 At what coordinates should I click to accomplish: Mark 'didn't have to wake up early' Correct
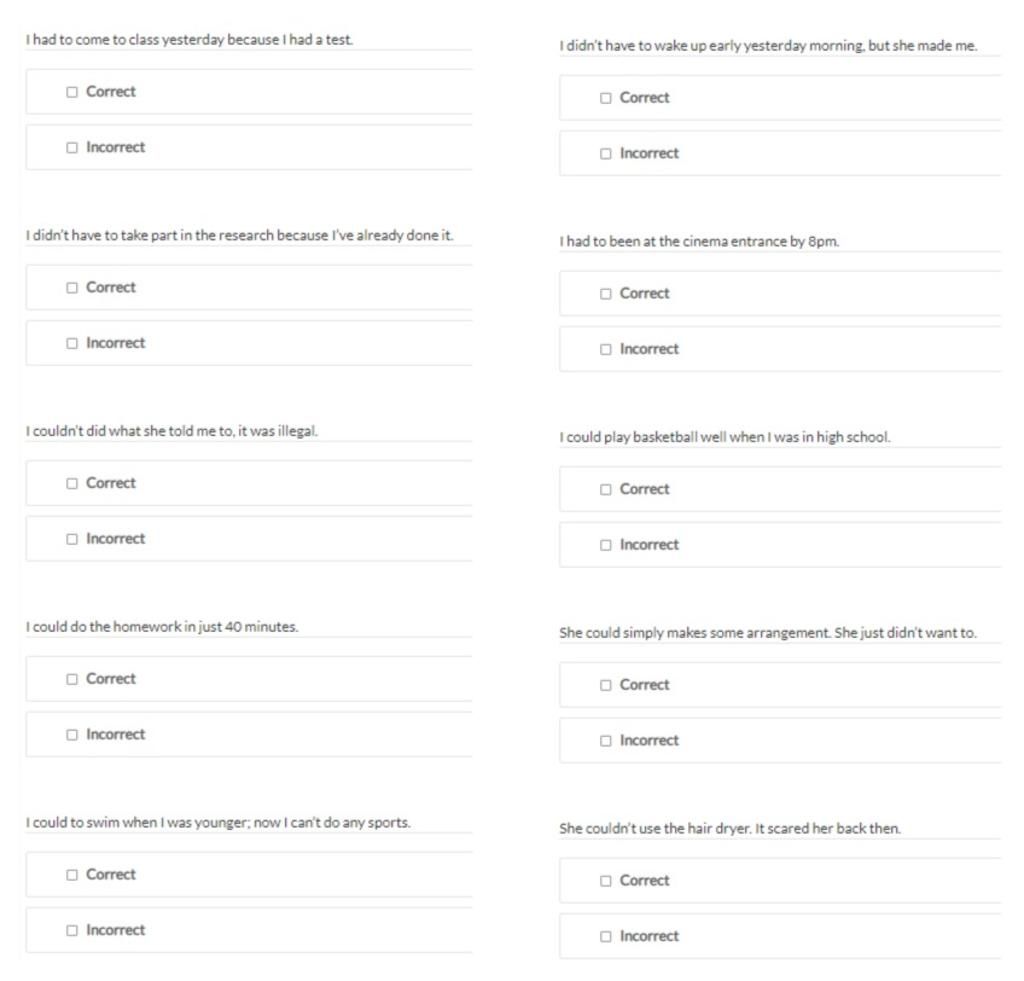[x=606, y=98]
